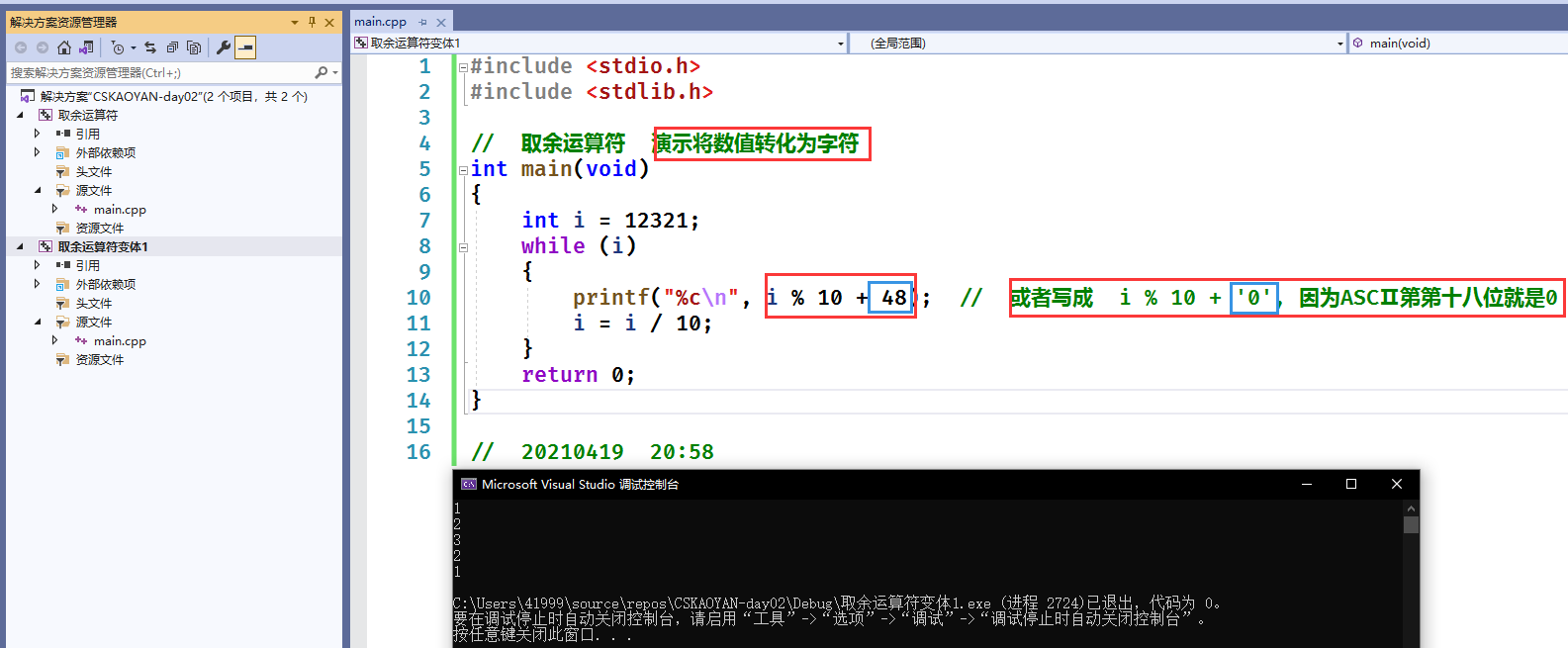Close the Visual Studio debug console window
1568x648 pixels.
click(1397, 485)
